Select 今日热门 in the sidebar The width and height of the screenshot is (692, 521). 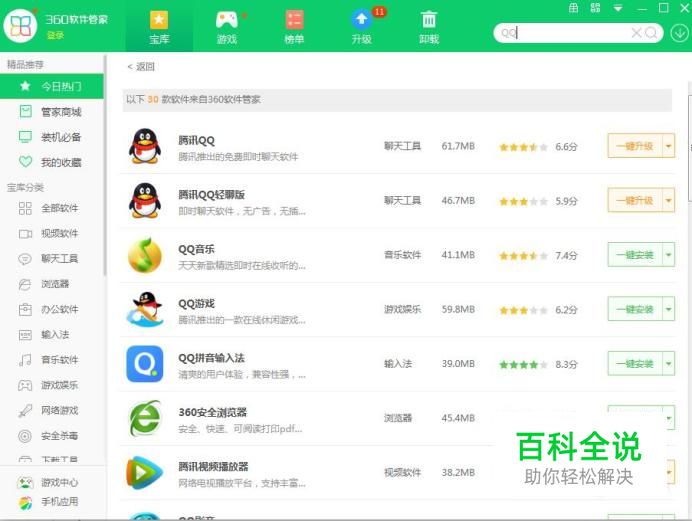click(52, 86)
